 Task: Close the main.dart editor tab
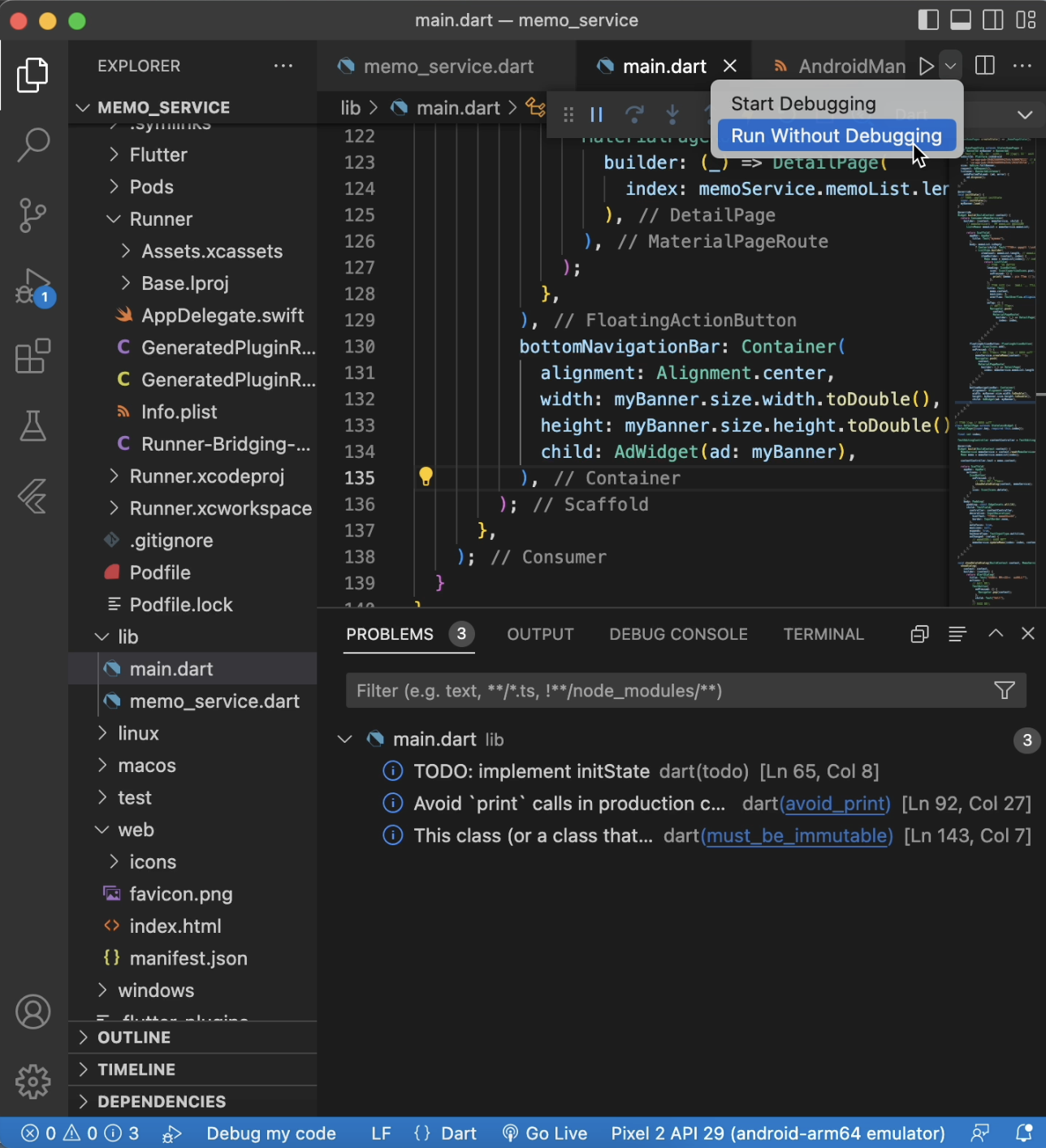tap(730, 66)
